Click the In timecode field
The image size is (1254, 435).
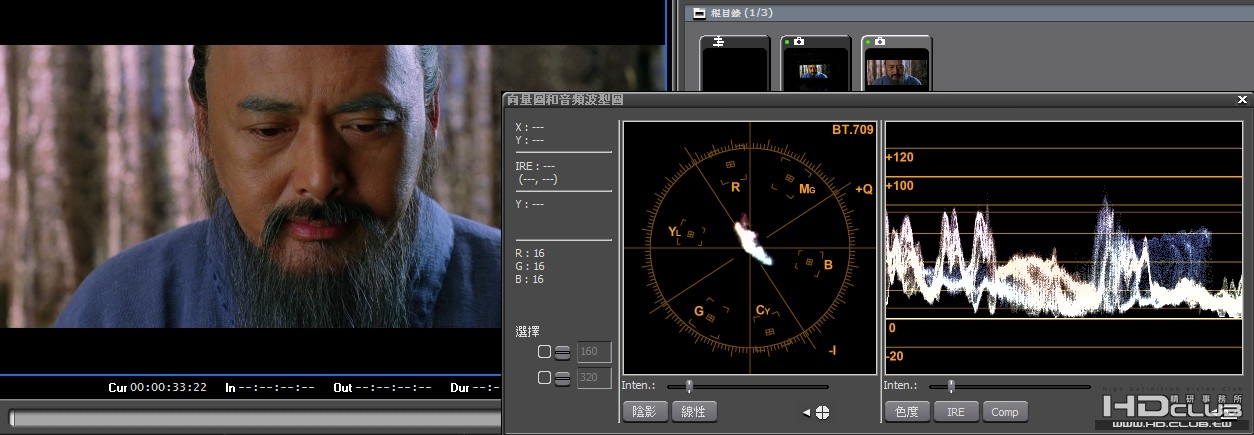point(277,388)
